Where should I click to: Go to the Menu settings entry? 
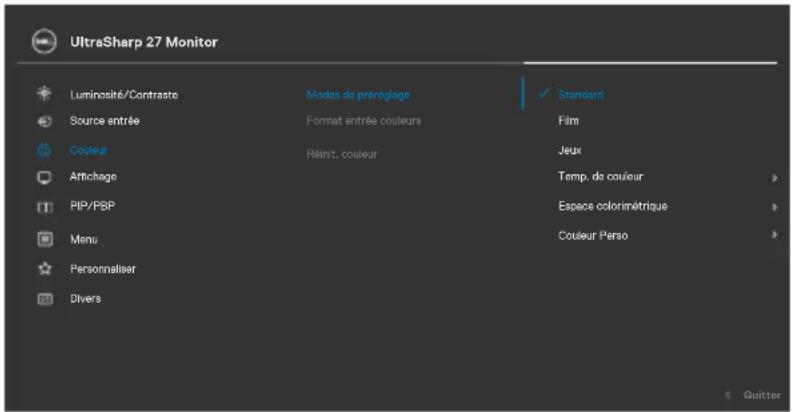84,240
